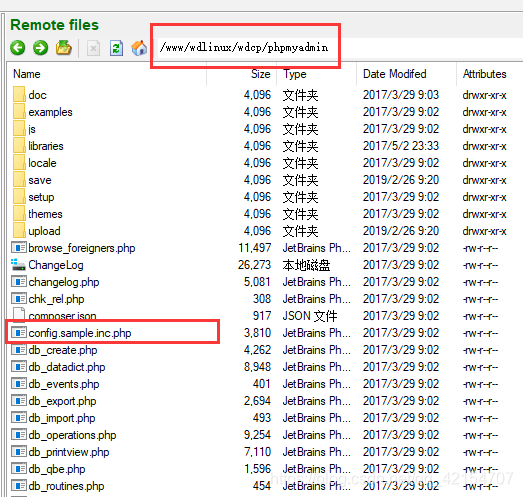Image resolution: width=523 pixels, height=497 pixels.
Task: Click the db_operations.php size 9,254
Action: [257, 435]
